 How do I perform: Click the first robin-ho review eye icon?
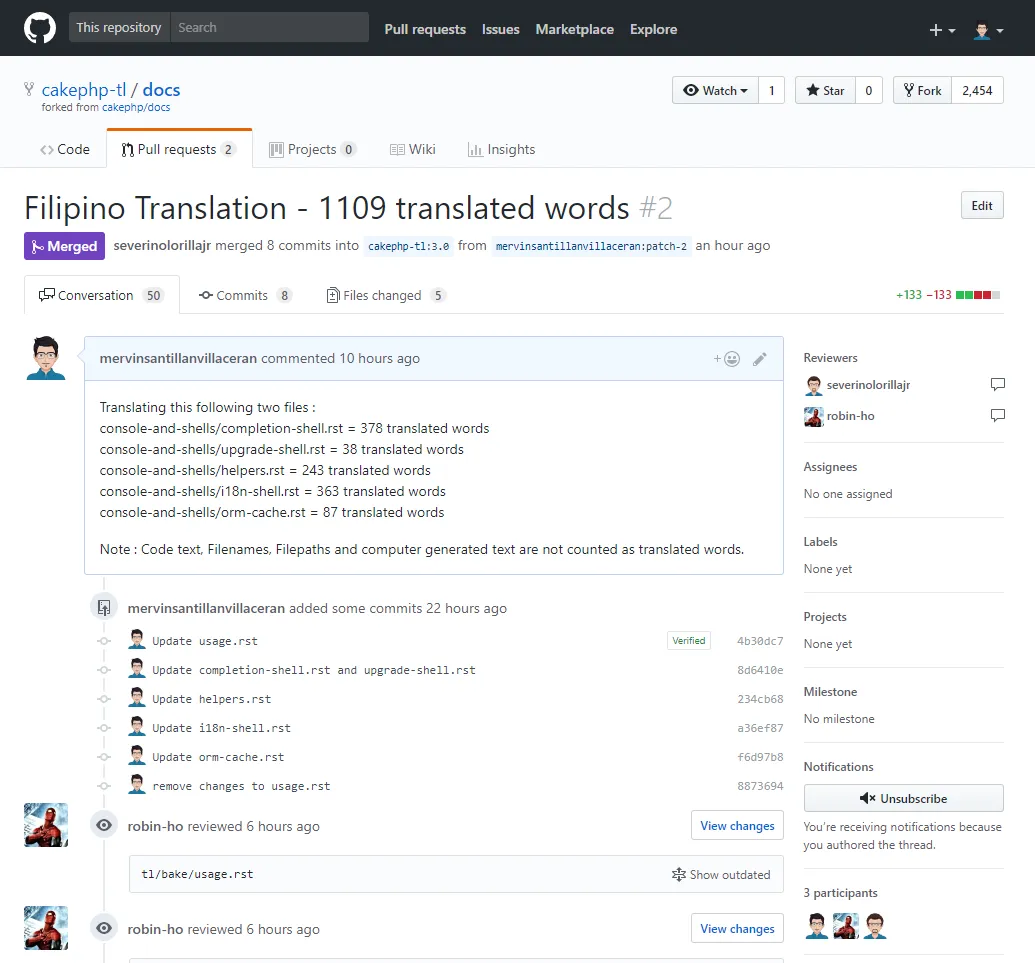104,826
